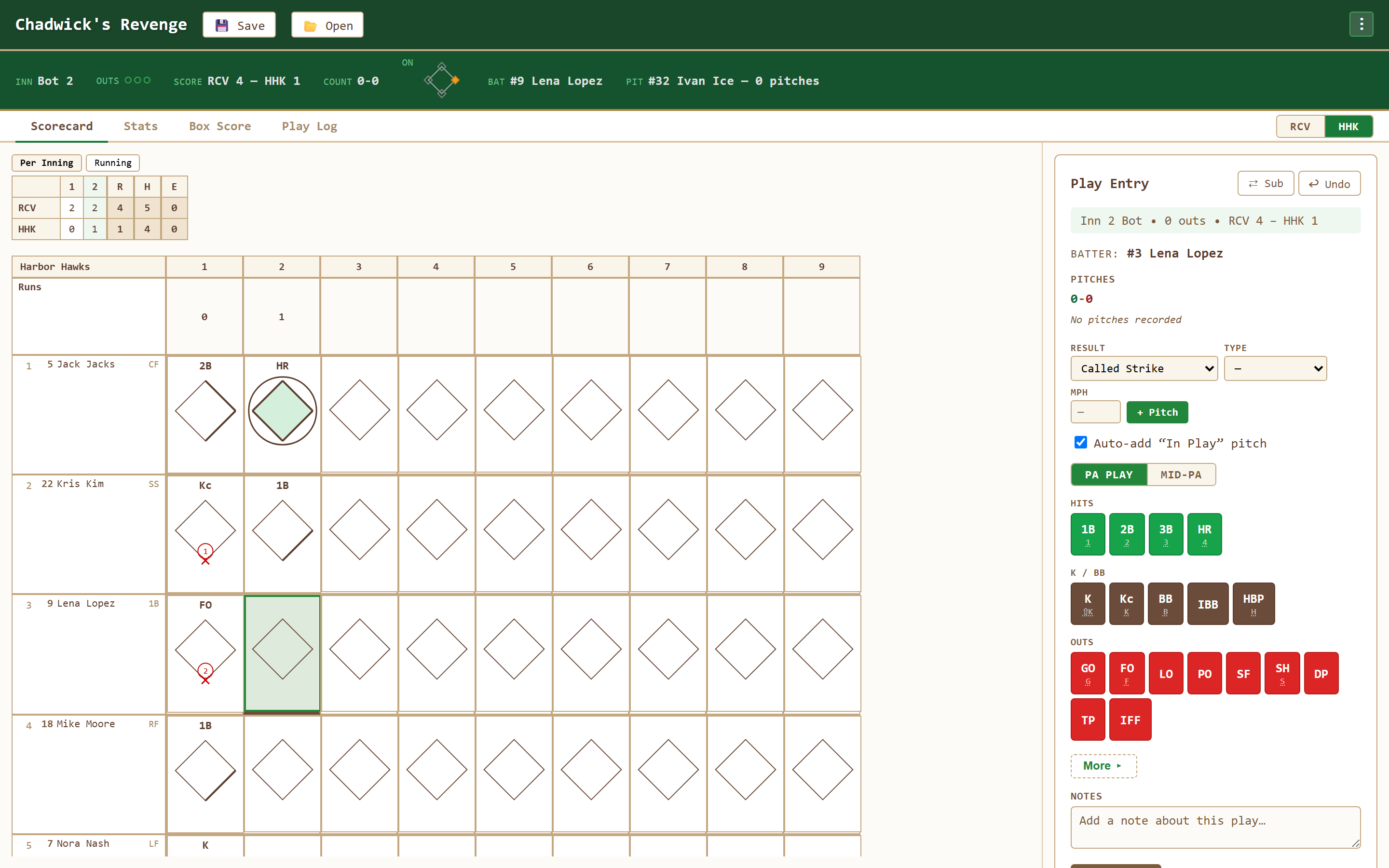Image resolution: width=1389 pixels, height=868 pixels.
Task: Record a line out with LO
Action: point(1166,673)
